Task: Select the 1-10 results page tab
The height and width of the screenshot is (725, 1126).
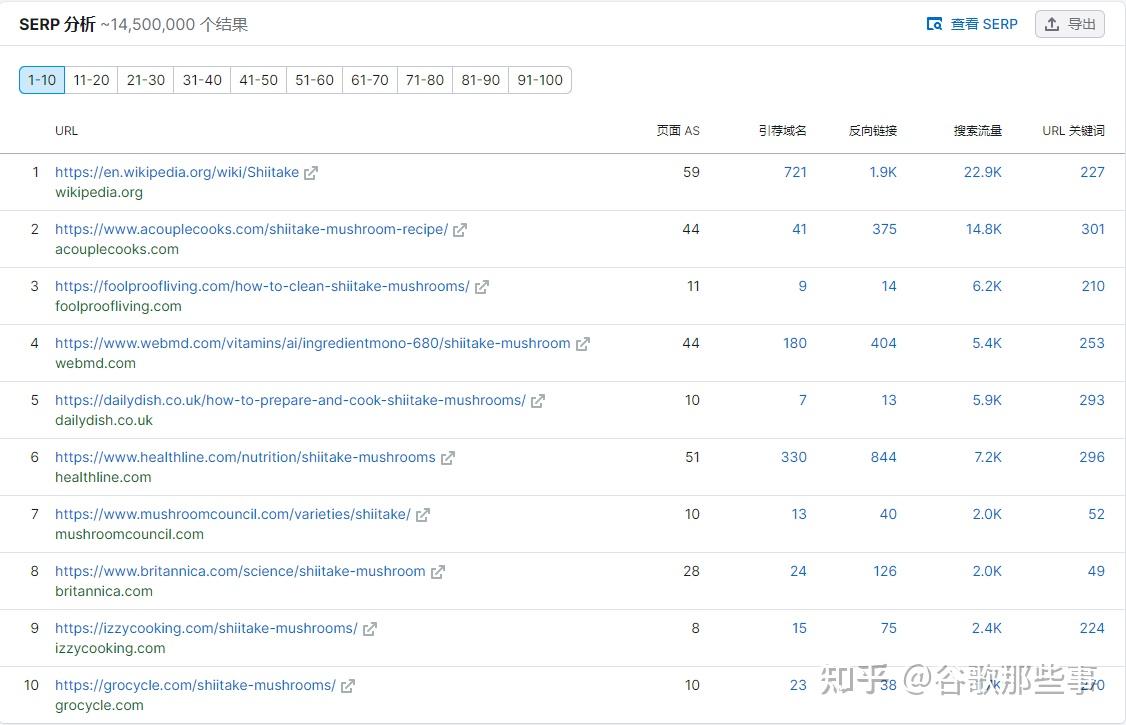Action: [42, 80]
